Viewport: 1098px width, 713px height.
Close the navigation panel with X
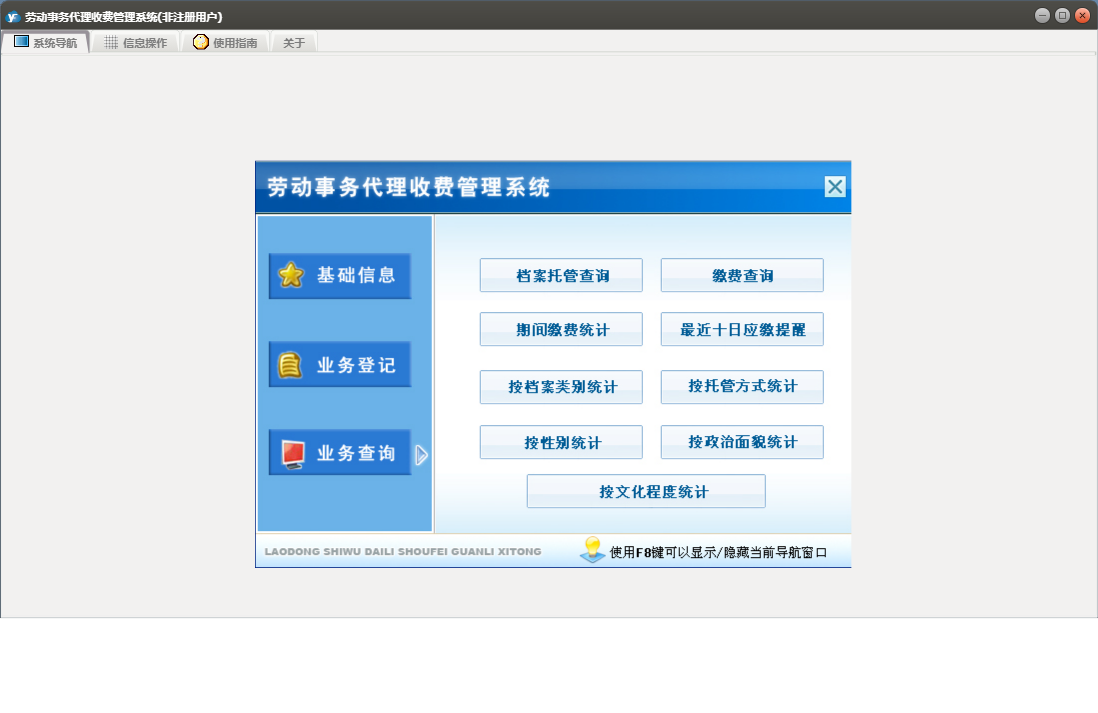[835, 186]
